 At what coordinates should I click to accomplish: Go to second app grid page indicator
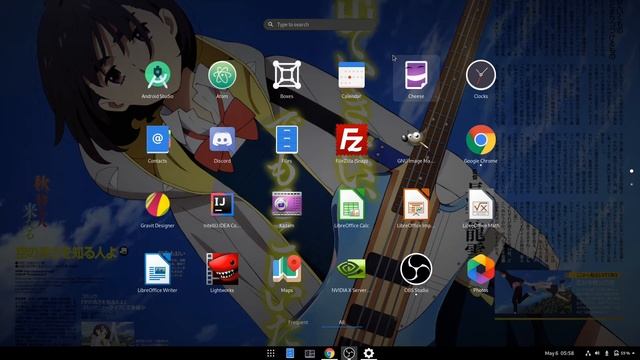(x=631, y=184)
